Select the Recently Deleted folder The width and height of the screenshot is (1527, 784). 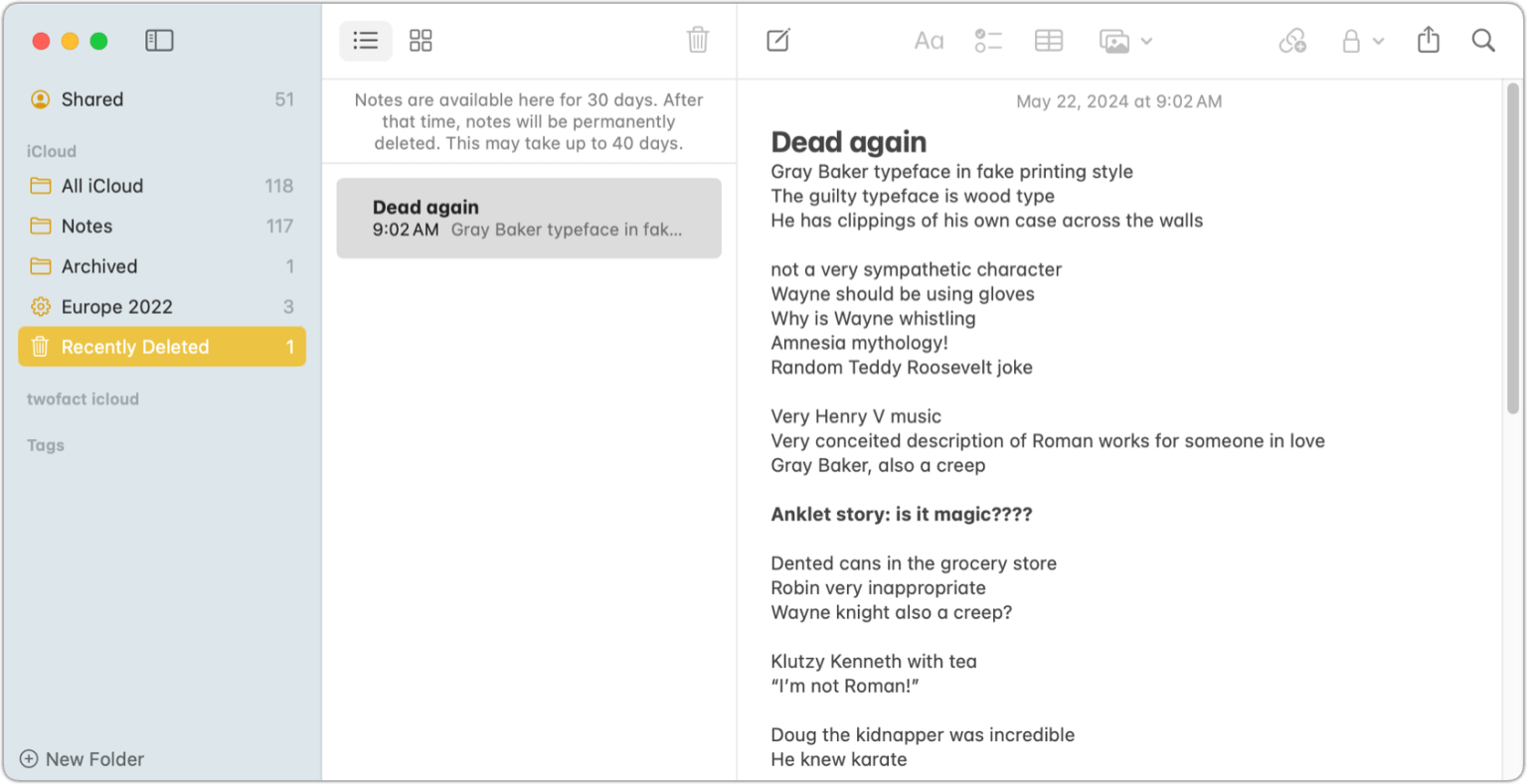point(135,346)
